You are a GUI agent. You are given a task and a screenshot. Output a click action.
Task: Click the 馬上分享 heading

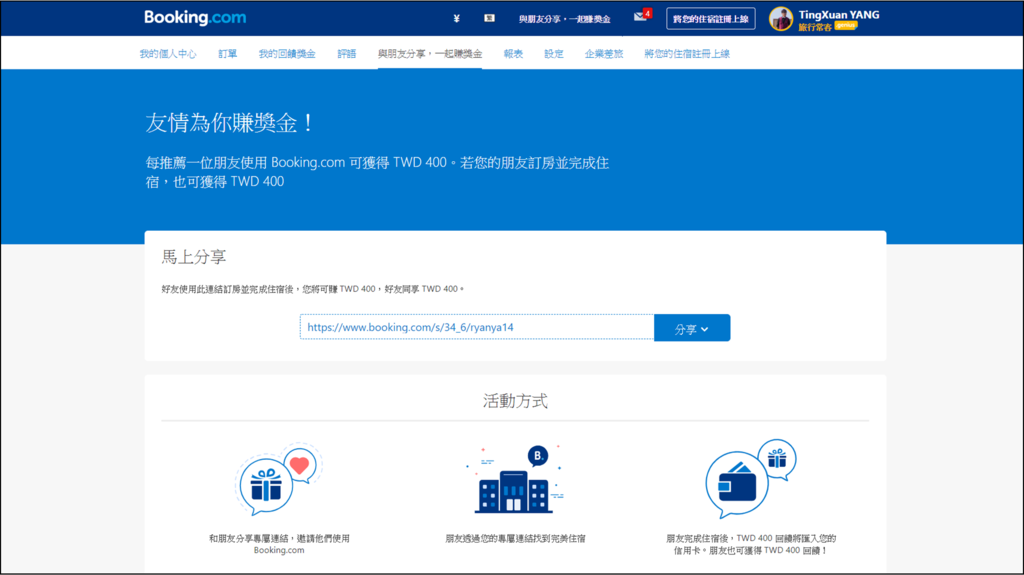(194, 257)
